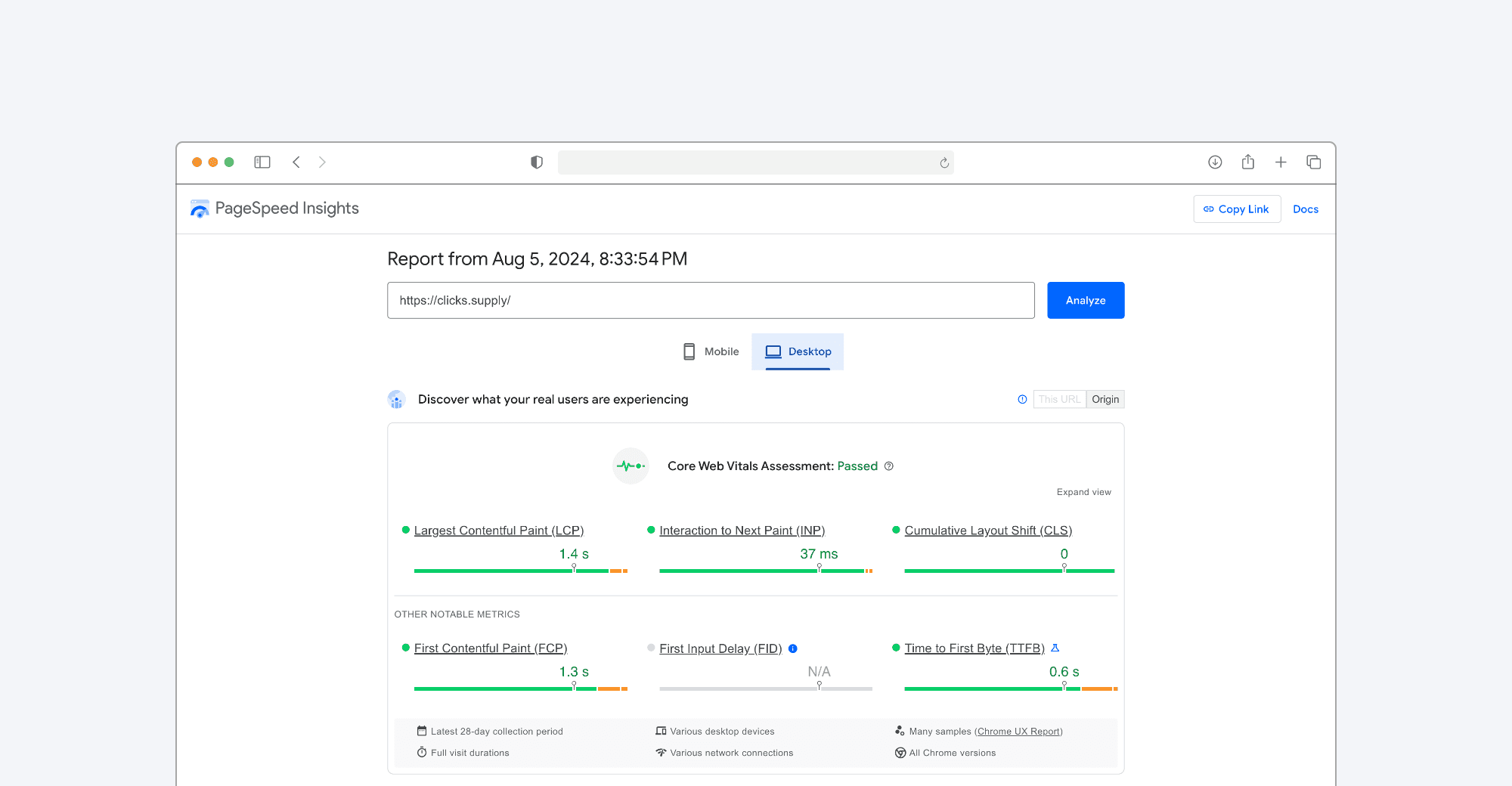The height and width of the screenshot is (786, 1512).
Task: Click the browser address bar
Action: pos(755,162)
